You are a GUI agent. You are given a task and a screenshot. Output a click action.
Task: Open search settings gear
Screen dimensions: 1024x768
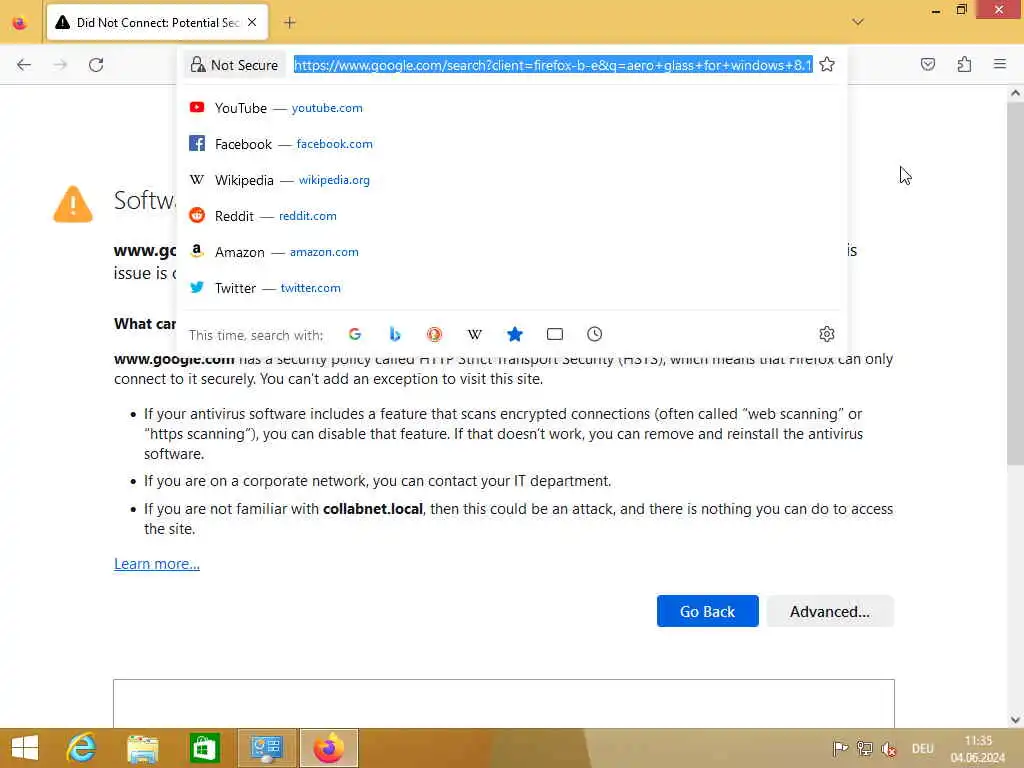[827, 334]
